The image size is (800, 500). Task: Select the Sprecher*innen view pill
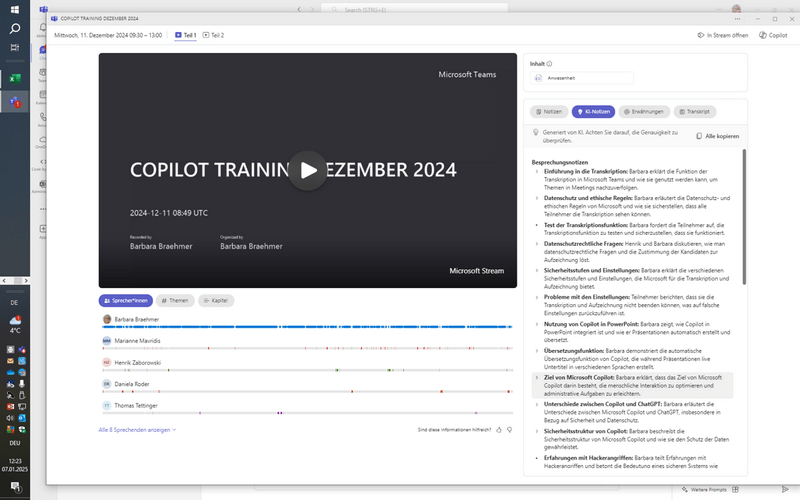[x=125, y=300]
